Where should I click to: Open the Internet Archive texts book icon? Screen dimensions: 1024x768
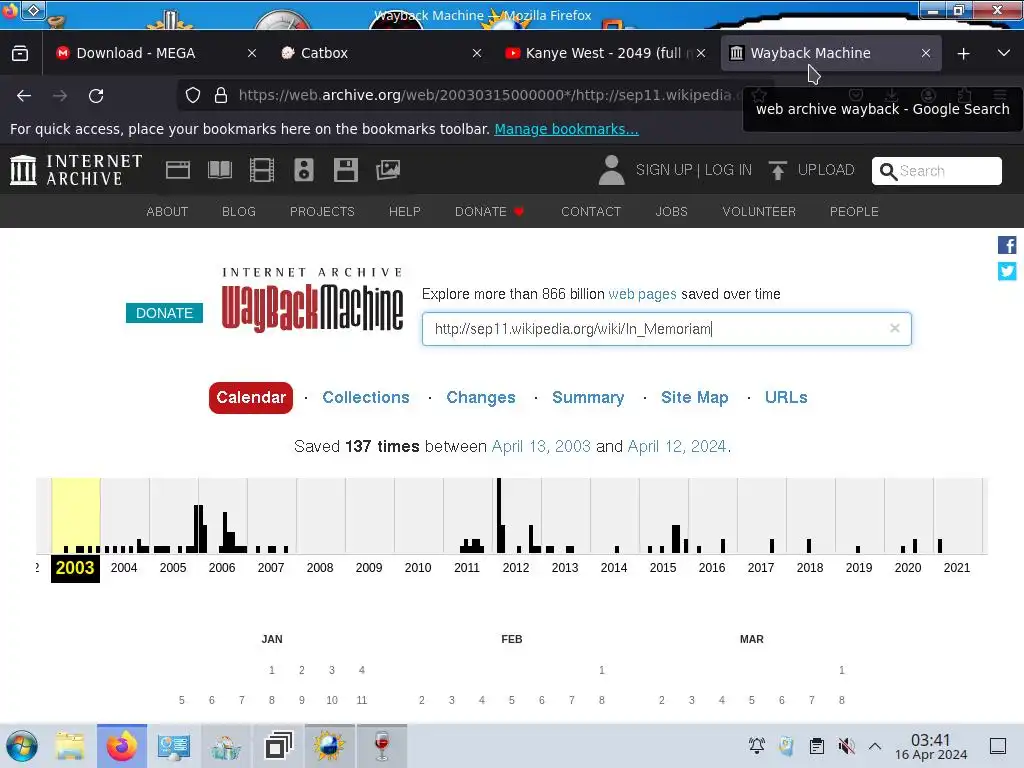(x=219, y=170)
